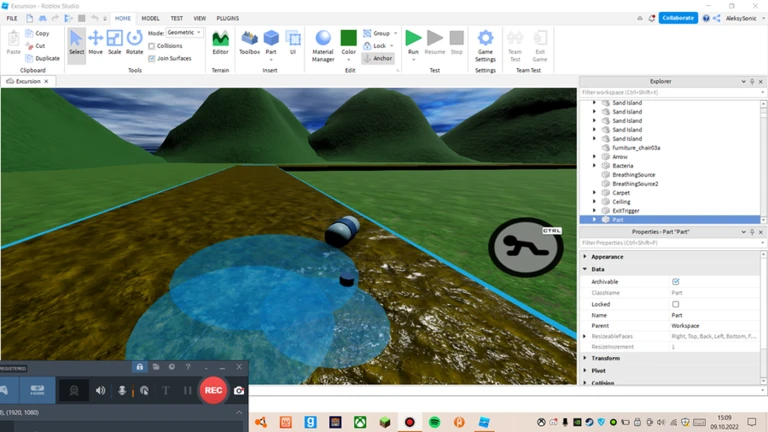The height and width of the screenshot is (432, 768).
Task: Toggle the Anchor button
Action: (377, 58)
